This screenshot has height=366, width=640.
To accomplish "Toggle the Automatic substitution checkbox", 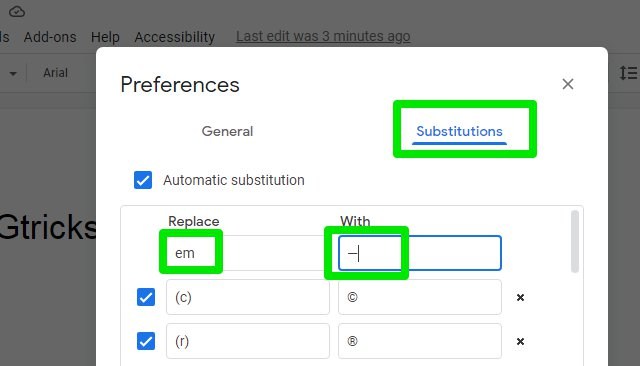I will click(x=143, y=180).
